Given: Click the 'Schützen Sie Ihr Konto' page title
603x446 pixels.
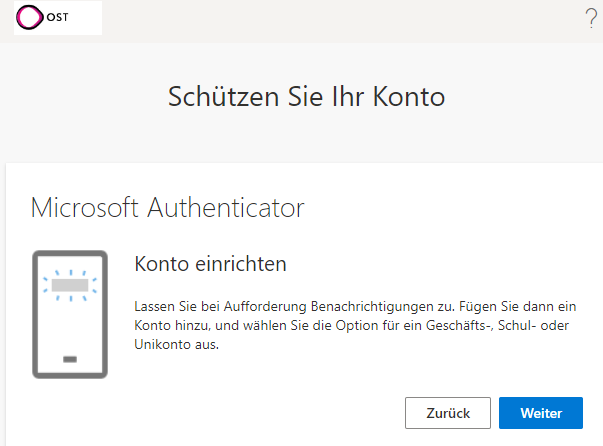Looking at the screenshot, I should [306, 97].
